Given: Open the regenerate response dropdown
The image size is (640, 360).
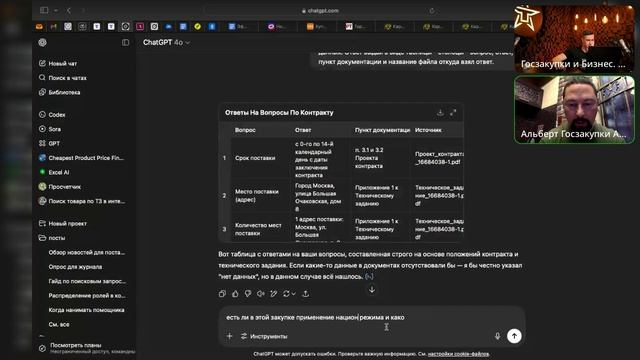Looking at the screenshot, I should 289,293.
